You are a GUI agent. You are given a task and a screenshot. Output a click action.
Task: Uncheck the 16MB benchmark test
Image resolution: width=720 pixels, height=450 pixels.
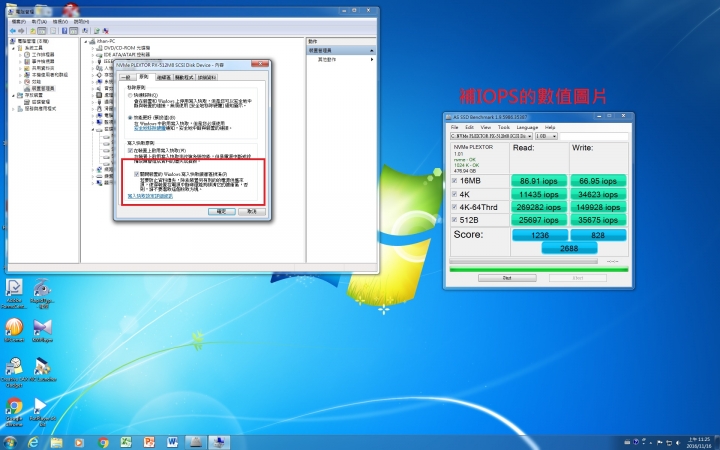pos(454,180)
